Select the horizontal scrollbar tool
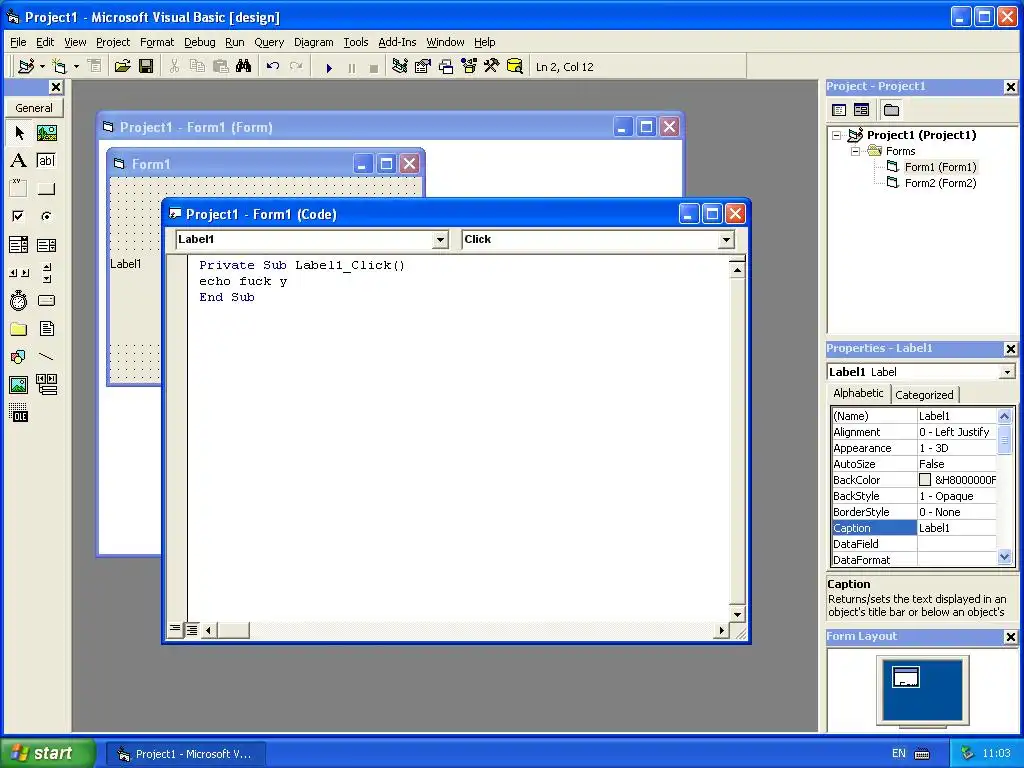 coord(19,273)
